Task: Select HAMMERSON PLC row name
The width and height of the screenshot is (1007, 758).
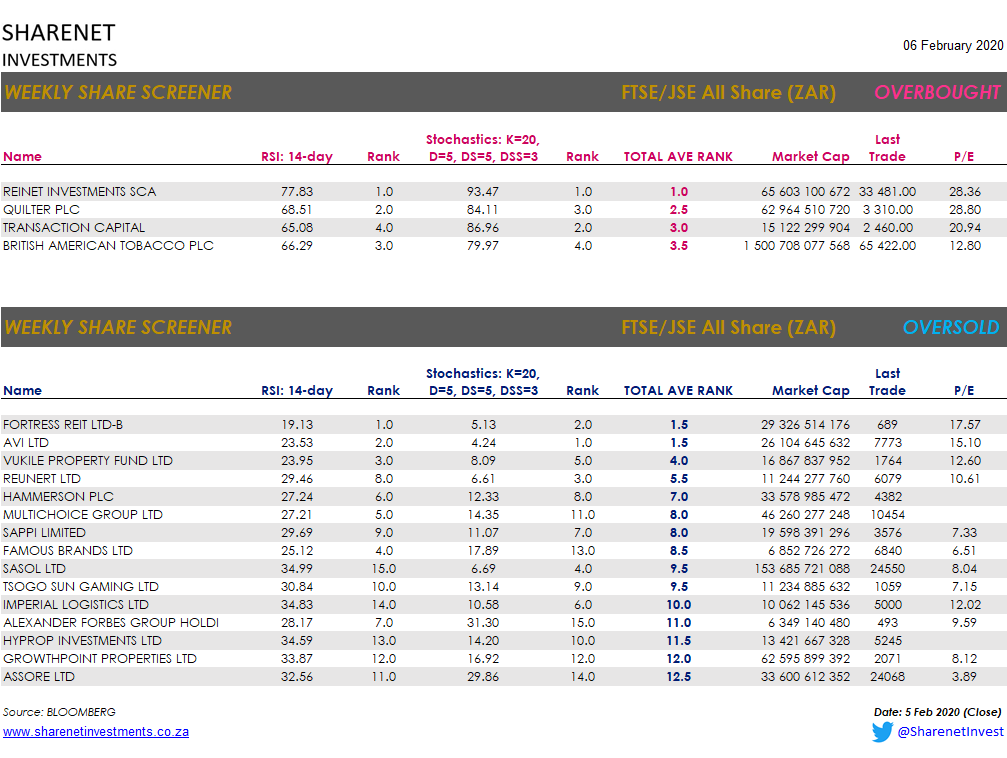Action: [x=58, y=497]
